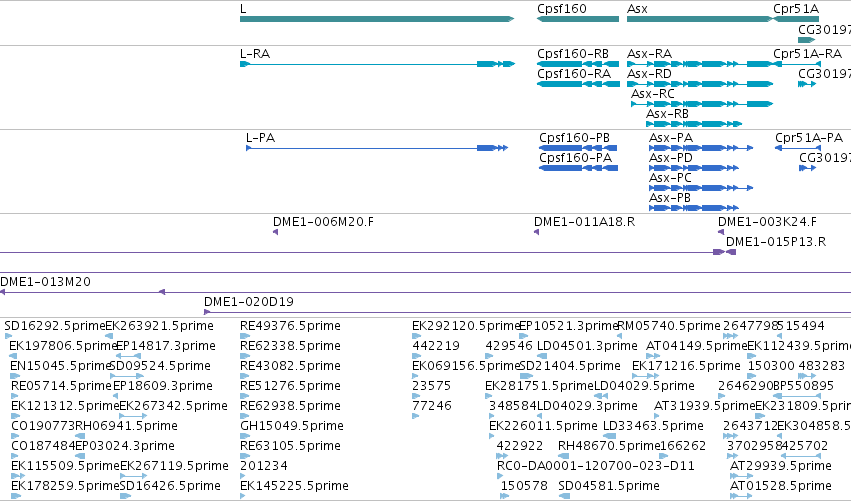Viewport: 851px width, 501px height.
Task: Open the Cpr51A gene label
Action: click(x=796, y=9)
